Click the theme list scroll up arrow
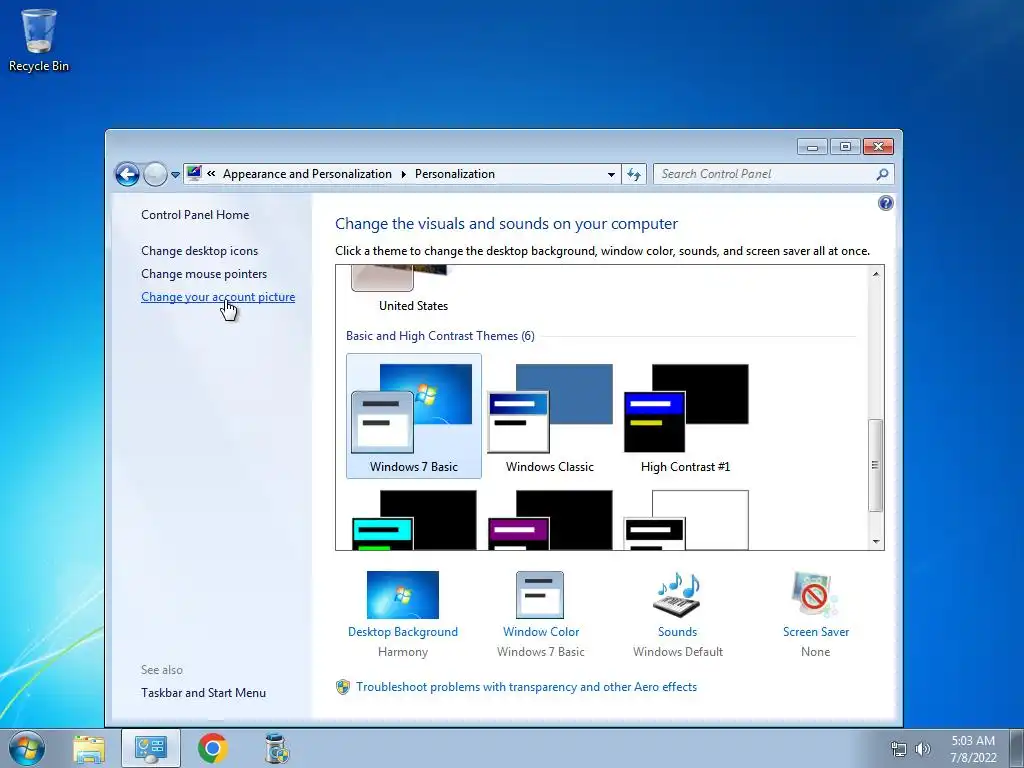 [876, 274]
